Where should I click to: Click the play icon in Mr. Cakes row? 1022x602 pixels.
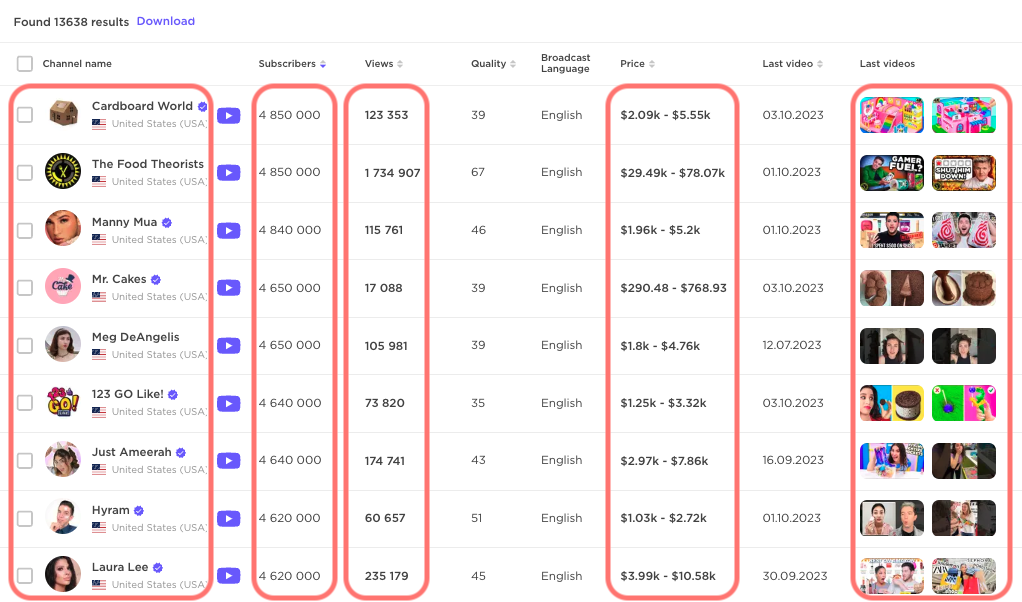(x=228, y=288)
